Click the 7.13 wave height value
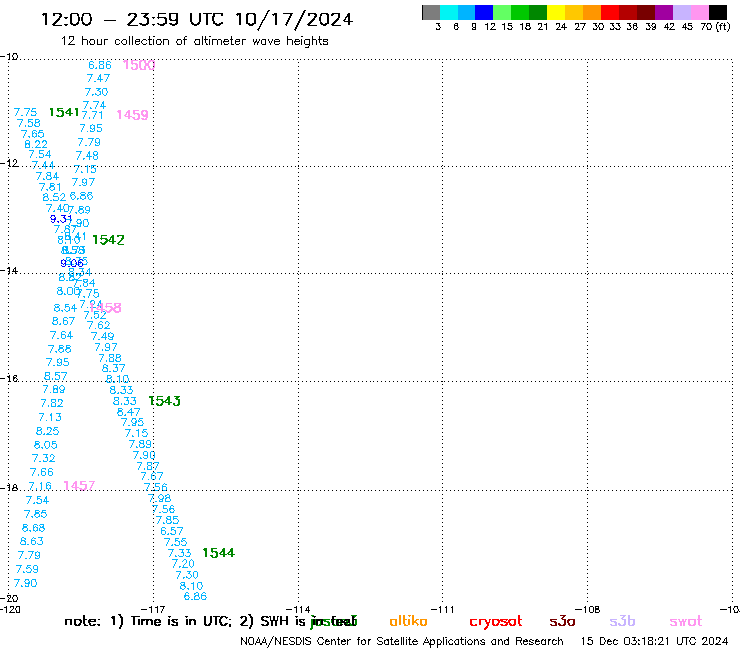Screen dimensions: 740x650 pyautogui.click(x=50, y=417)
